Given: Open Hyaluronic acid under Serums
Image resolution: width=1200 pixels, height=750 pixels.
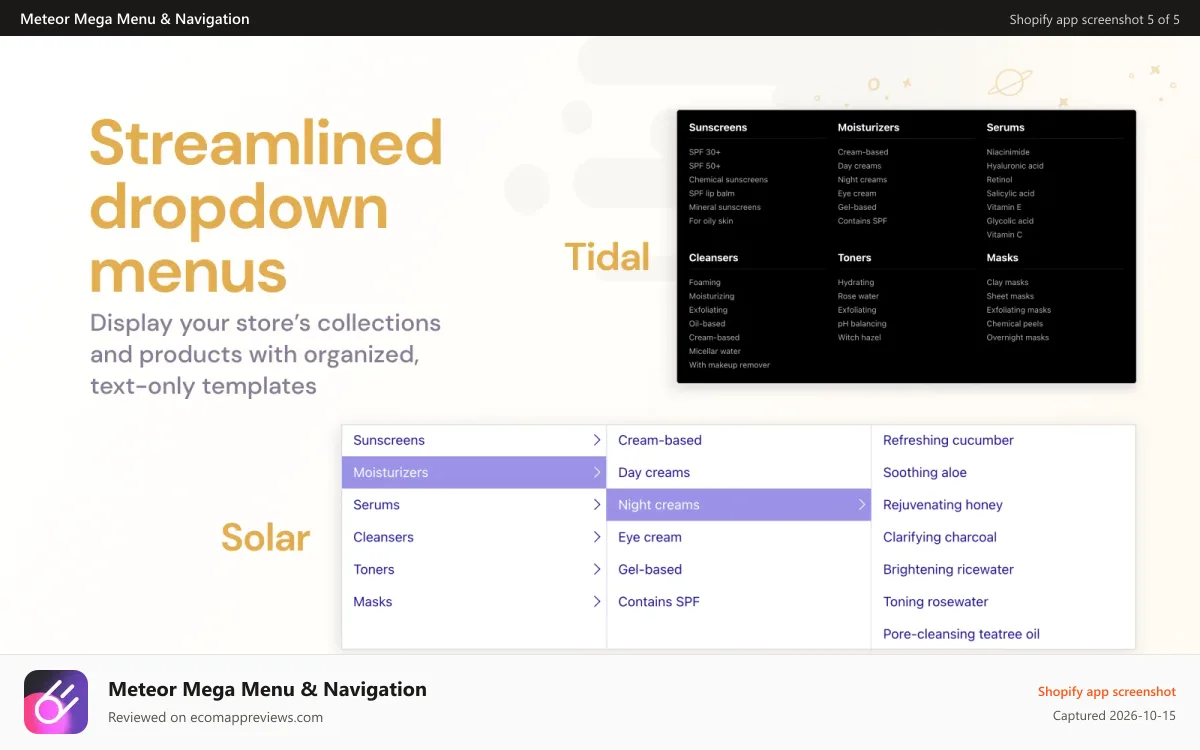Looking at the screenshot, I should pos(1015,166).
